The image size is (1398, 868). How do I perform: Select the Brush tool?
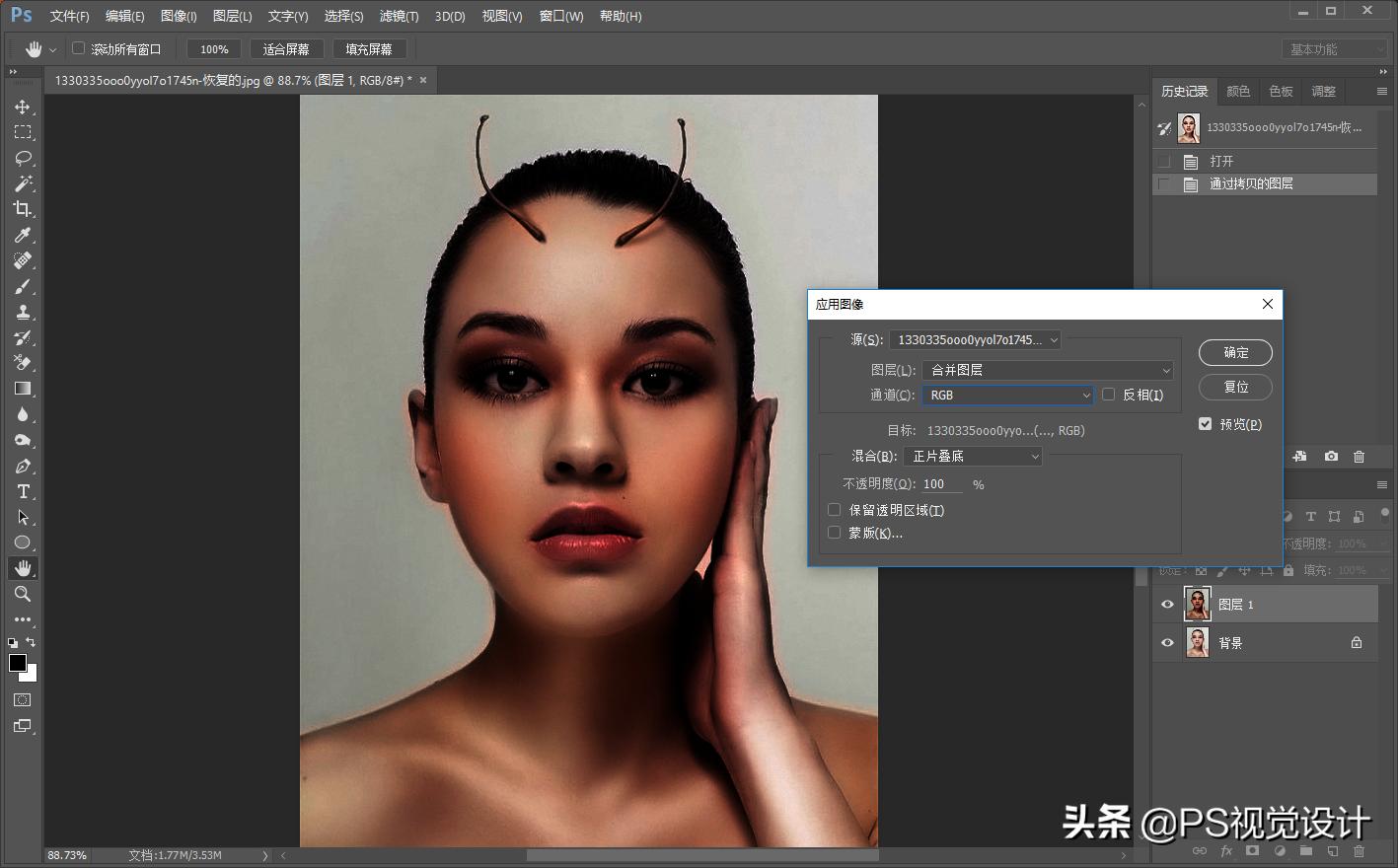pos(23,286)
